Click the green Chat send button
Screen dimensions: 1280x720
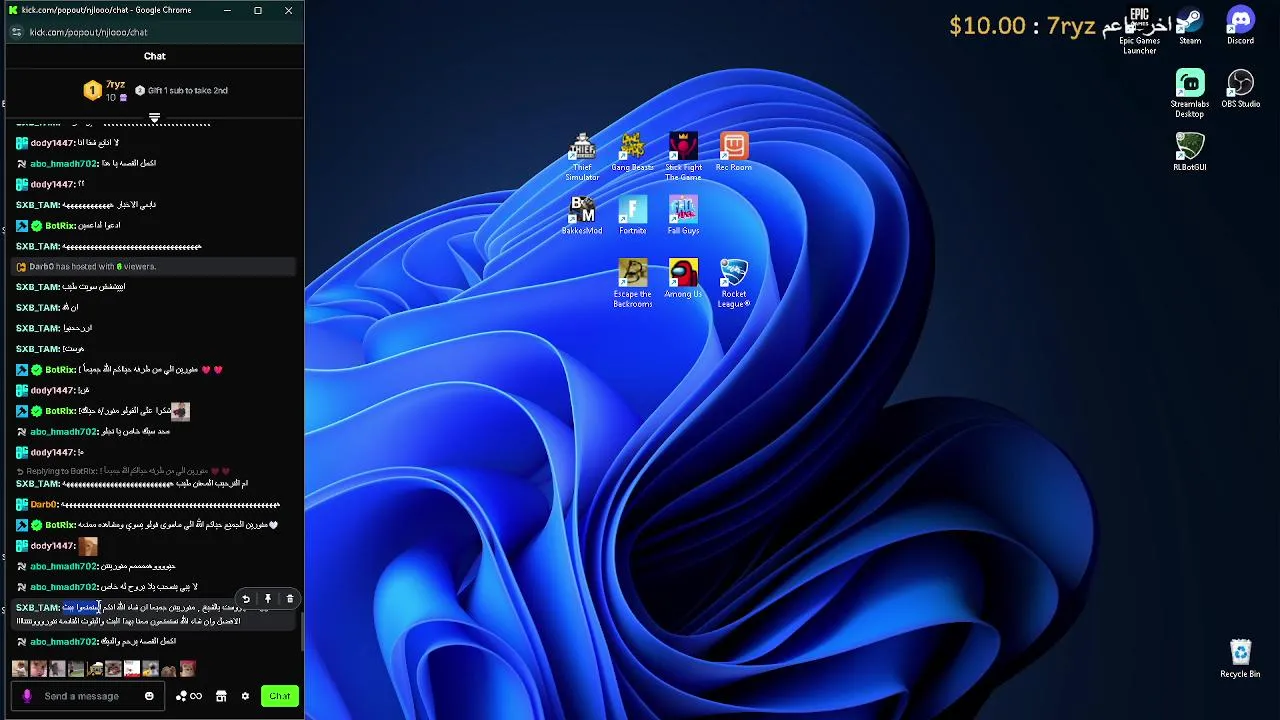coord(279,696)
